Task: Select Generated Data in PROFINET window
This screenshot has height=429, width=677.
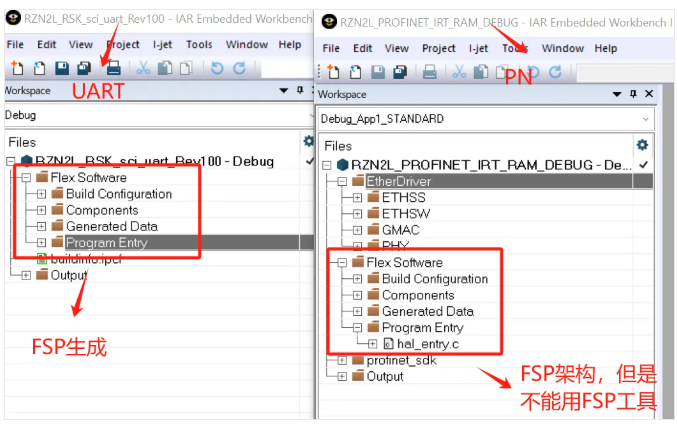Action: pos(428,312)
